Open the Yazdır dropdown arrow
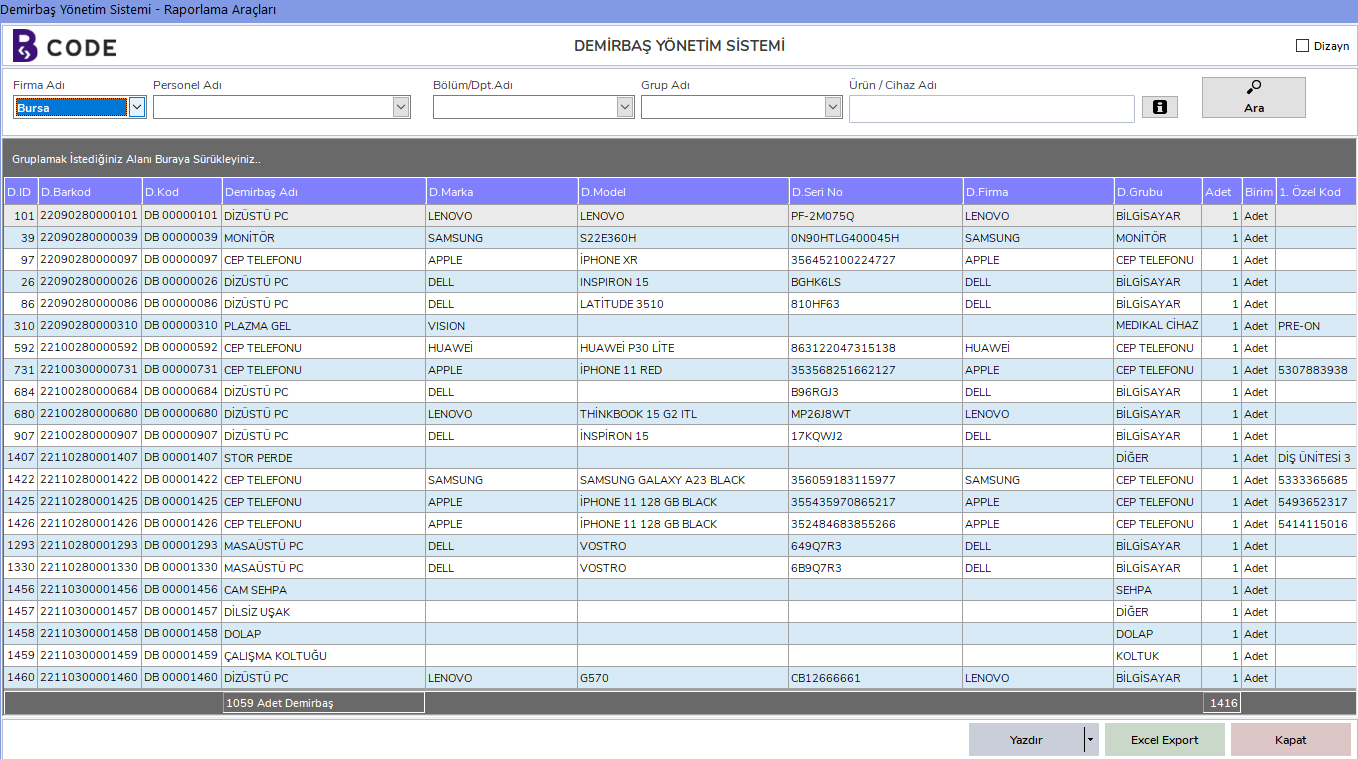The image size is (1358, 759). pos(1091,740)
